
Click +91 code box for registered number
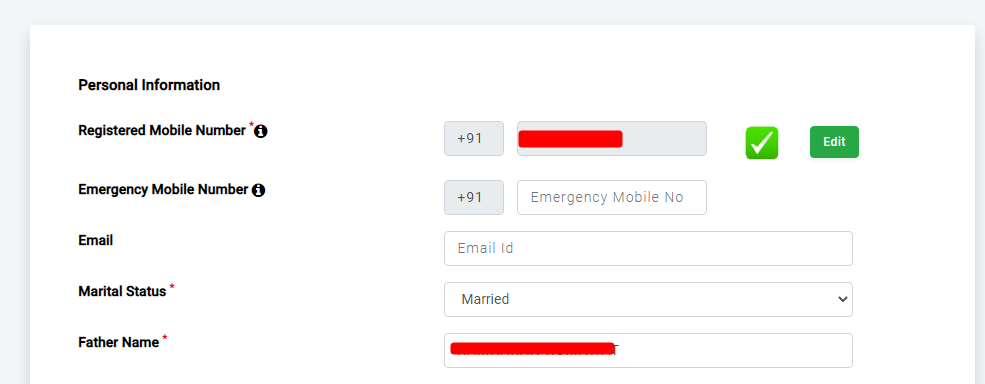pos(474,138)
